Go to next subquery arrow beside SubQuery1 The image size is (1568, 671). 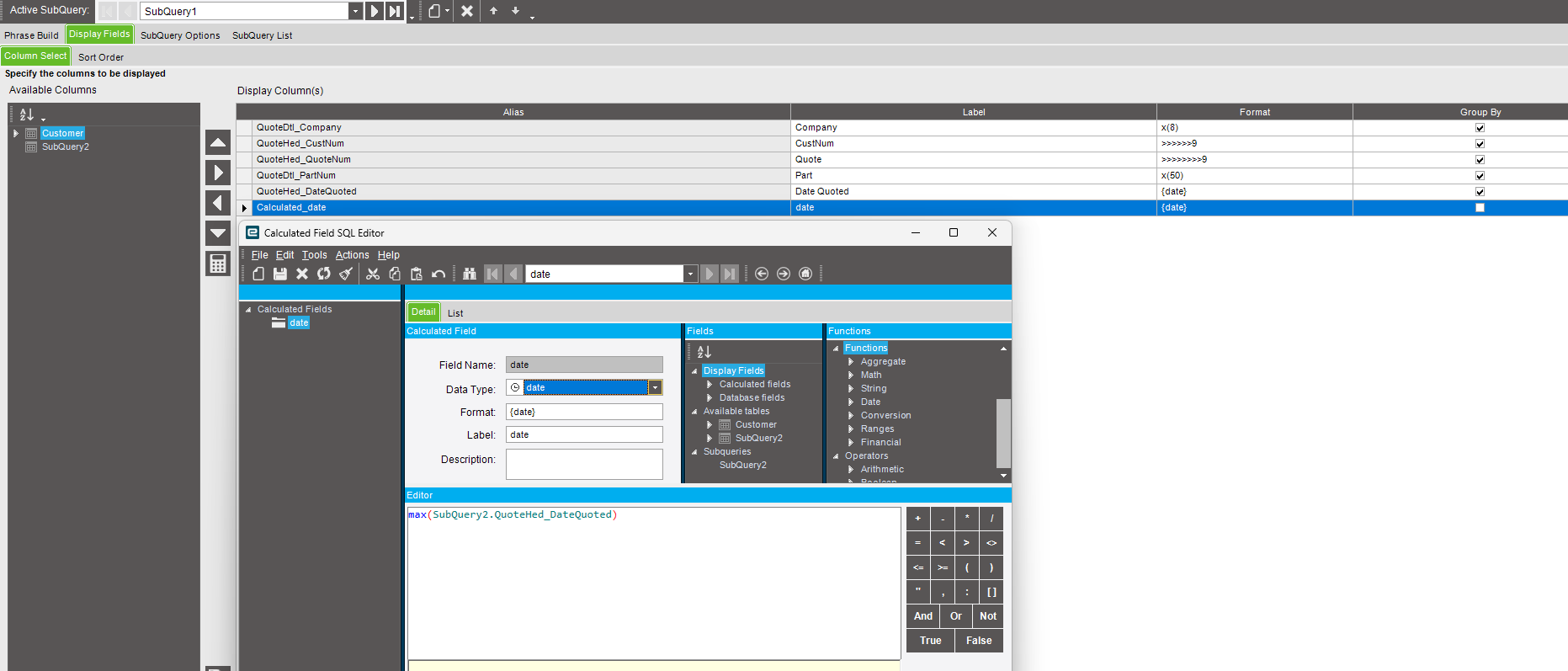(x=374, y=11)
